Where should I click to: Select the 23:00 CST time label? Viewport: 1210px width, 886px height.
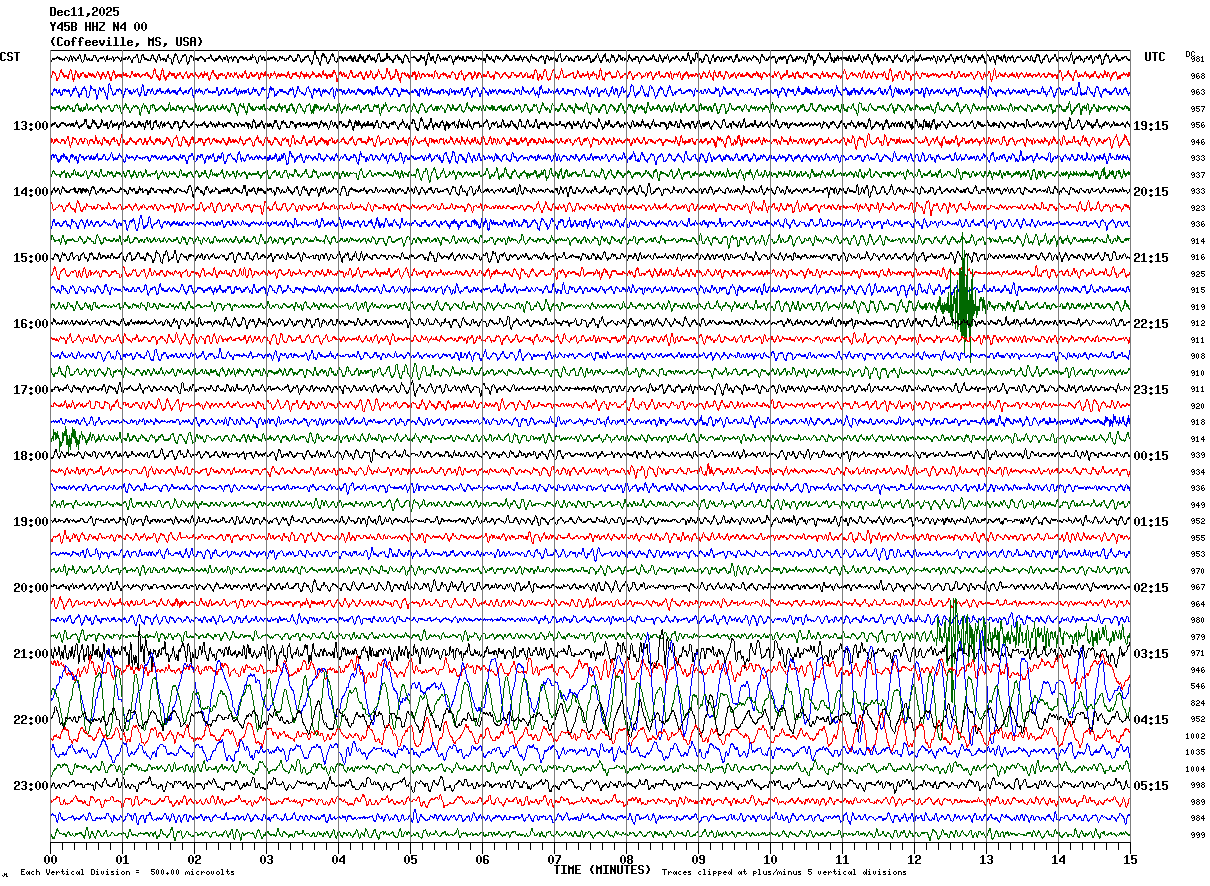point(30,786)
